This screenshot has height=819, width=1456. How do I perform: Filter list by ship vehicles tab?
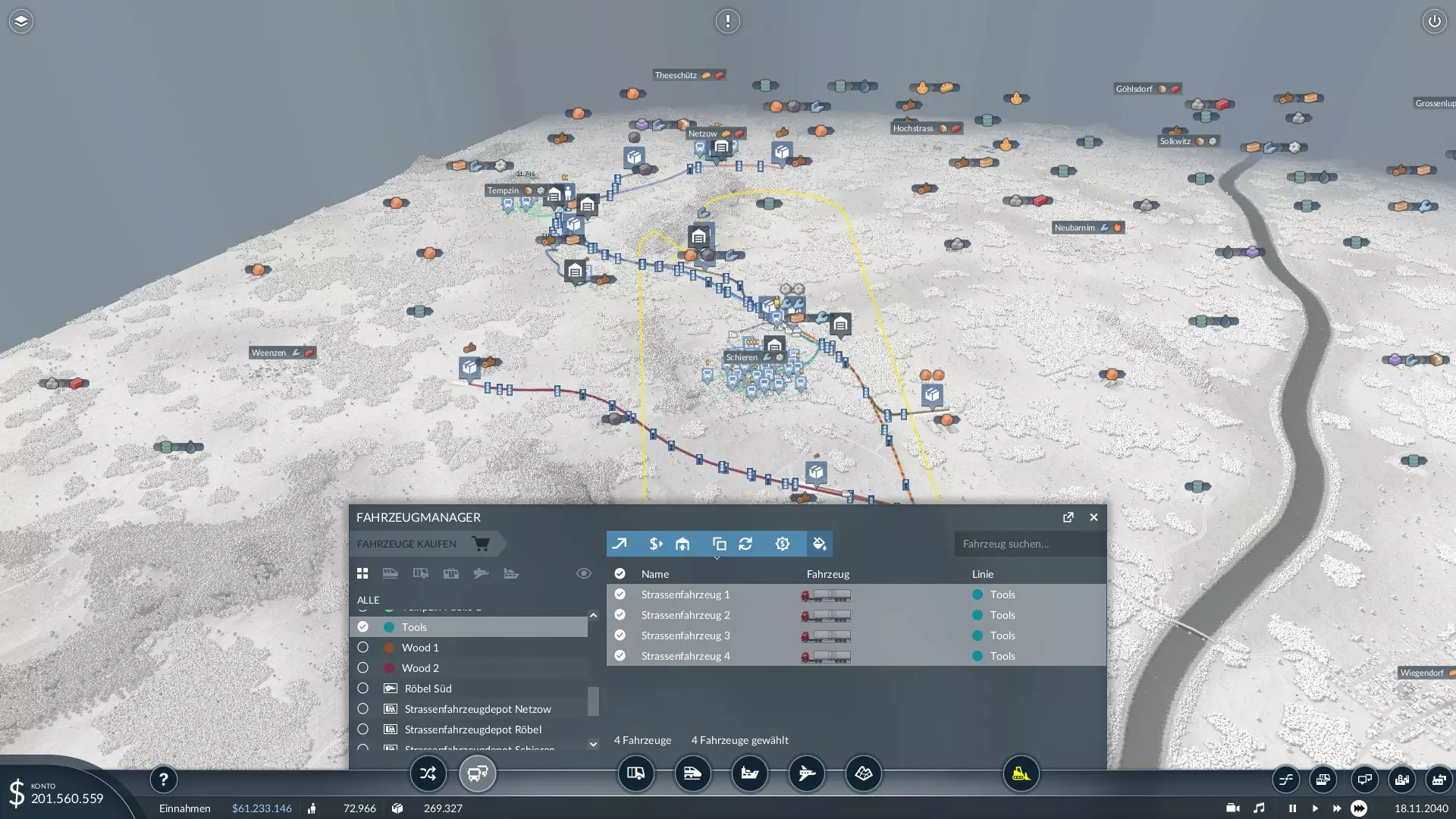click(x=511, y=573)
